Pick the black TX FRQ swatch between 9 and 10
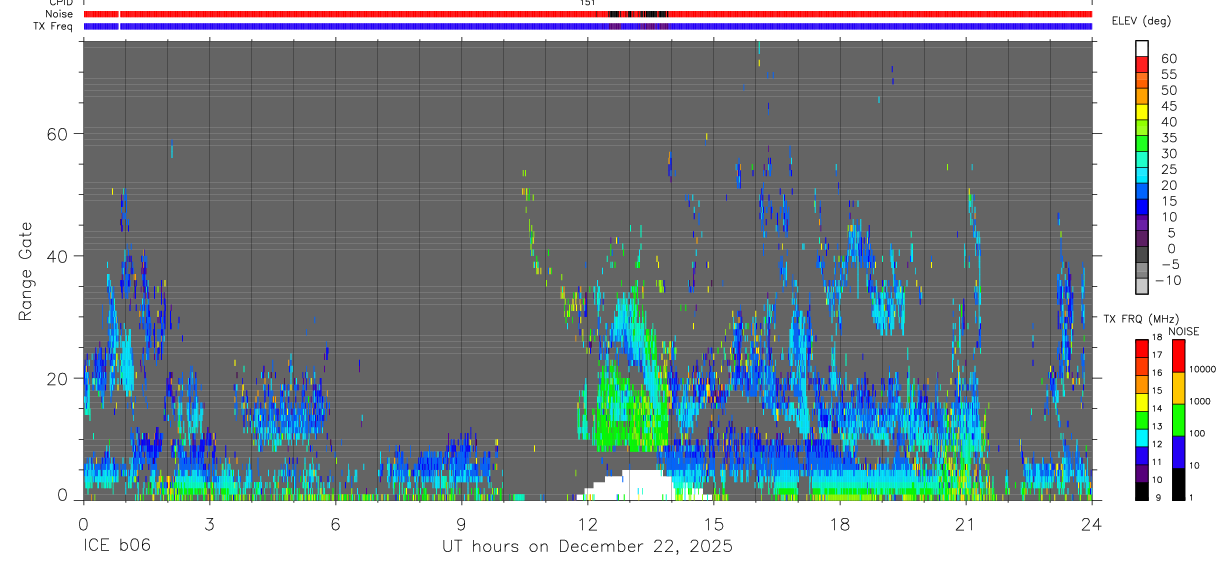1228x567 pixels. click(x=1142, y=490)
